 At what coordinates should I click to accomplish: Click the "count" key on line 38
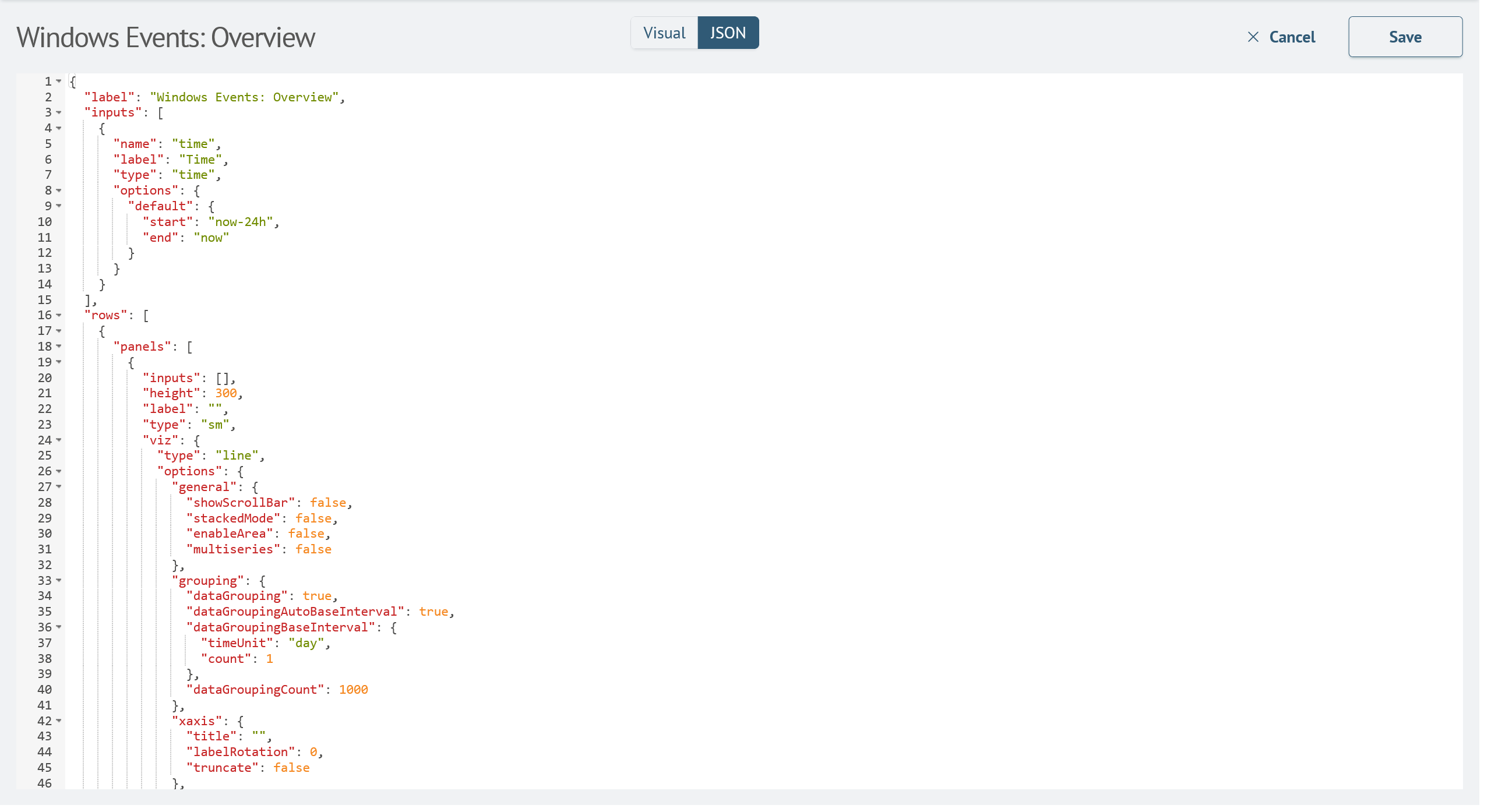click(x=226, y=659)
